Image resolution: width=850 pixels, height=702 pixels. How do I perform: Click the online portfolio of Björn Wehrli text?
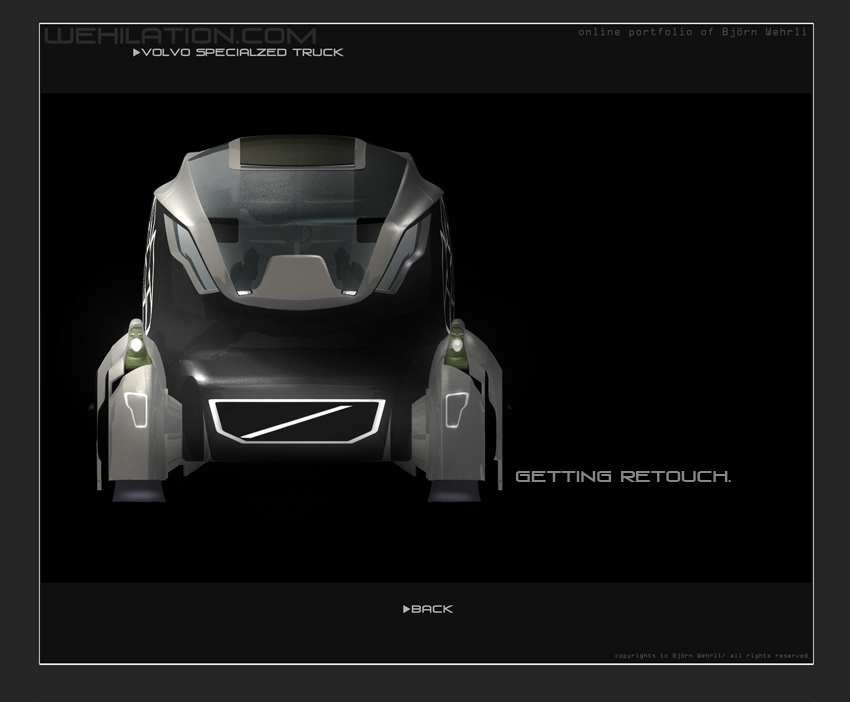692,32
